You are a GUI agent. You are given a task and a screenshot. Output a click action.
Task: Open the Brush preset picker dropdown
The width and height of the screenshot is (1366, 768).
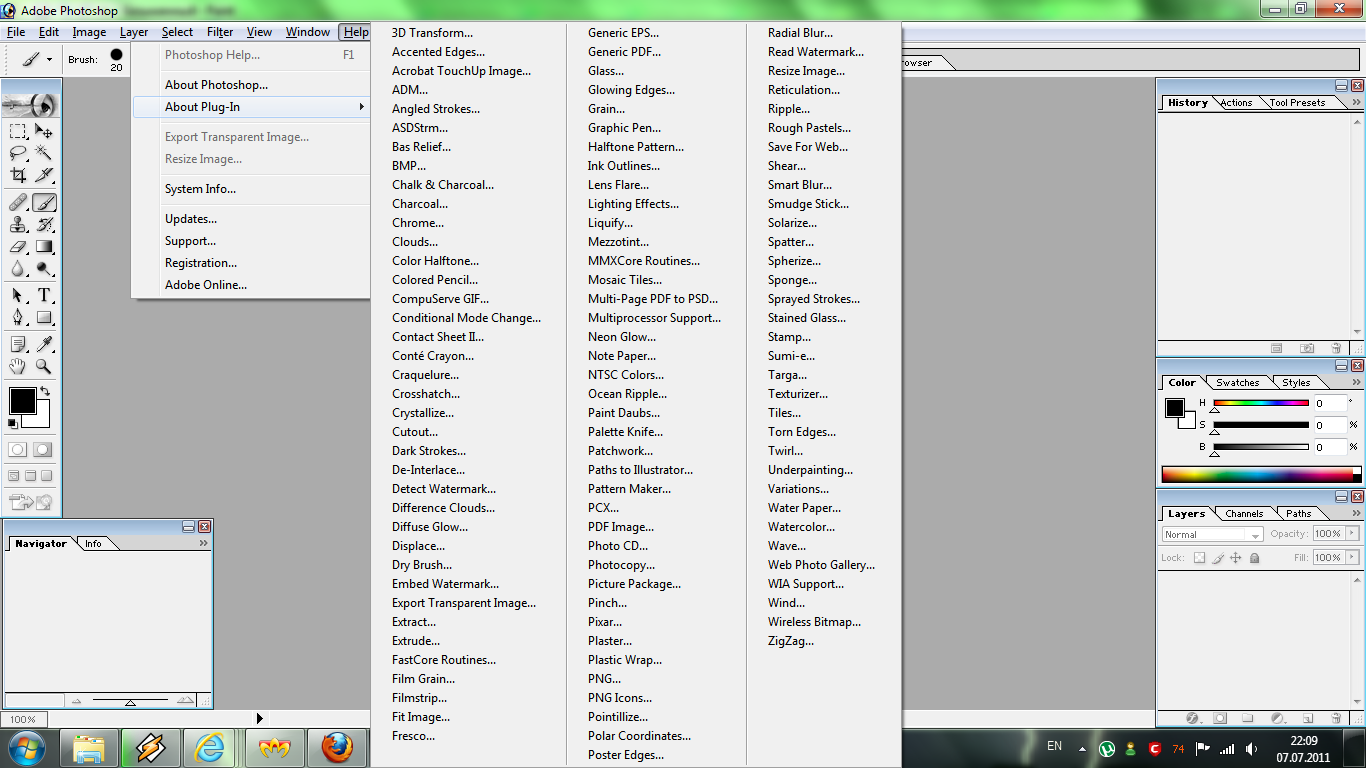[116, 60]
